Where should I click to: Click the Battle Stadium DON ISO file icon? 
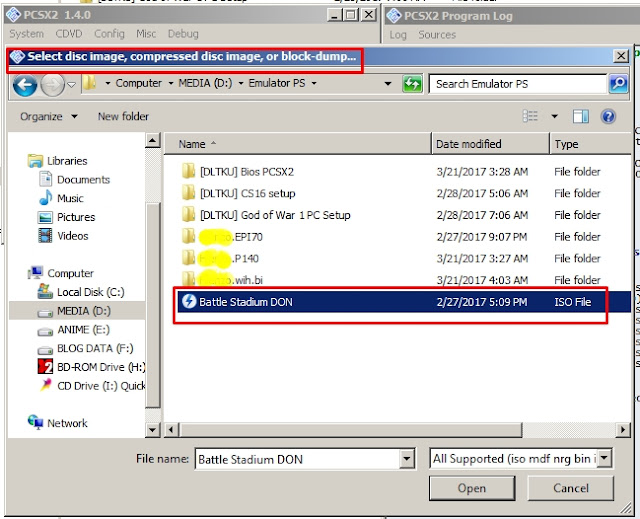[x=189, y=301]
